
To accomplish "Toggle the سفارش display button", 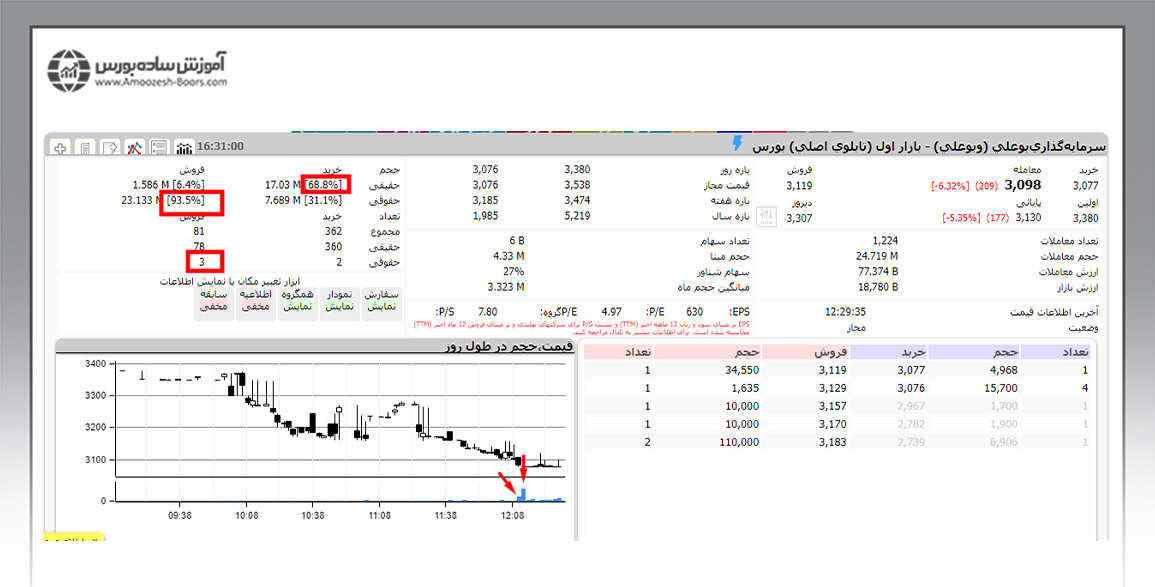I will coord(382,300).
